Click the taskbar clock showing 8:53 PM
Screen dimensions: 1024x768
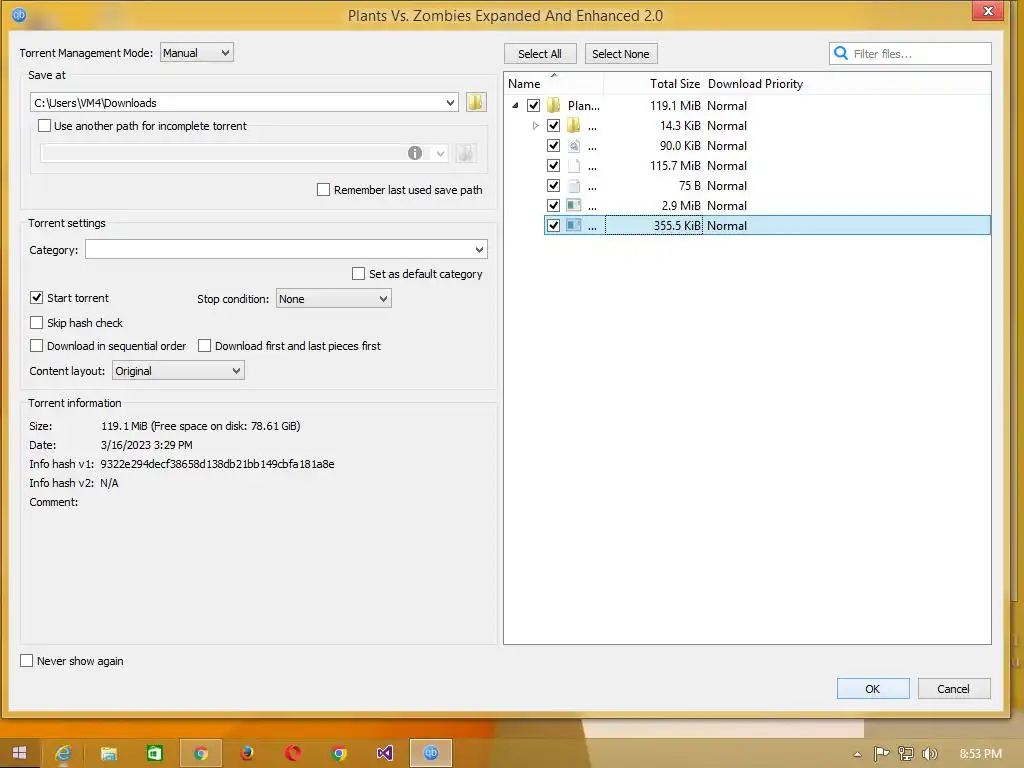coord(981,754)
